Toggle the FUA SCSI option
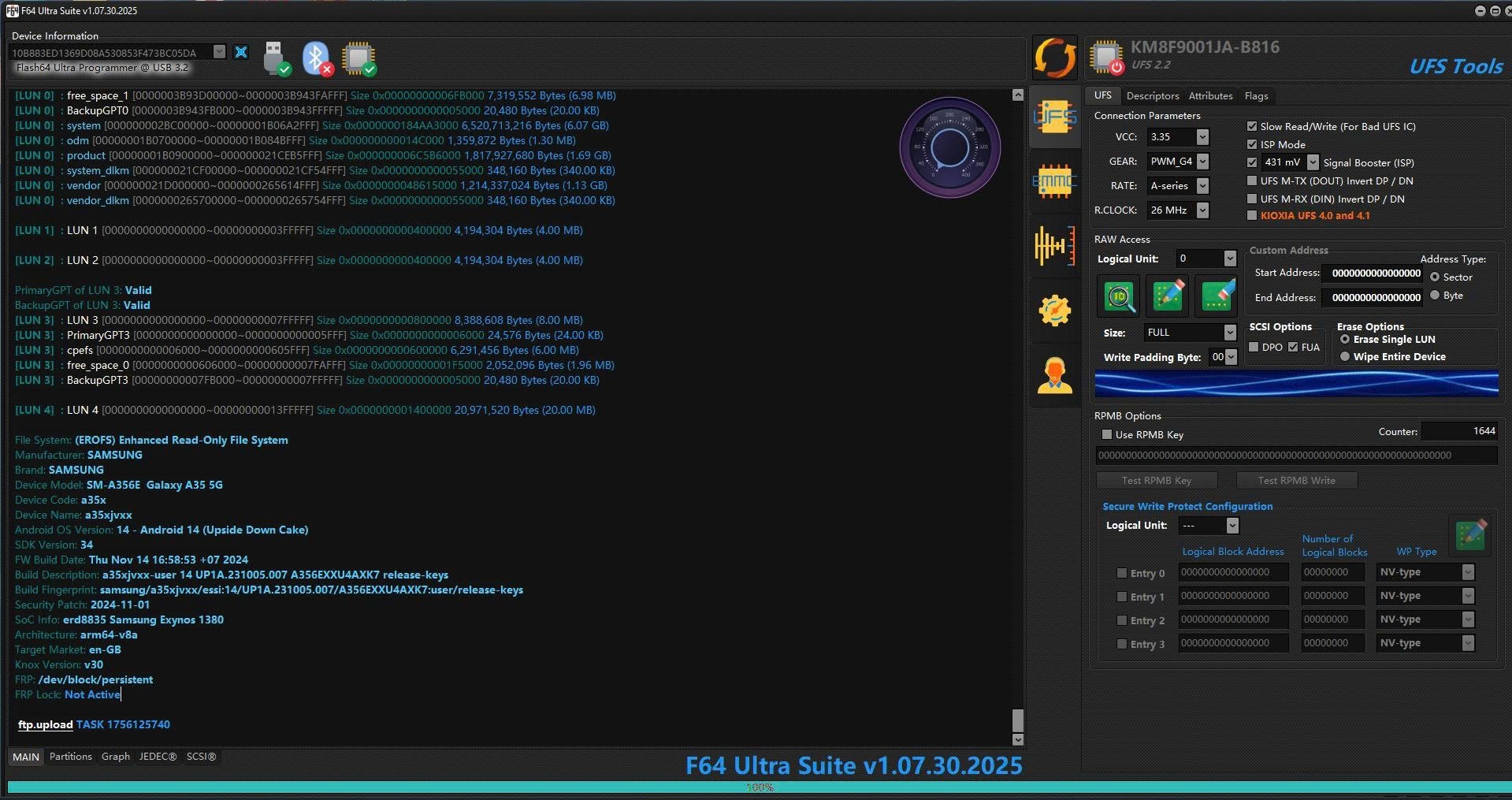This screenshot has height=800, width=1512. click(x=1293, y=347)
